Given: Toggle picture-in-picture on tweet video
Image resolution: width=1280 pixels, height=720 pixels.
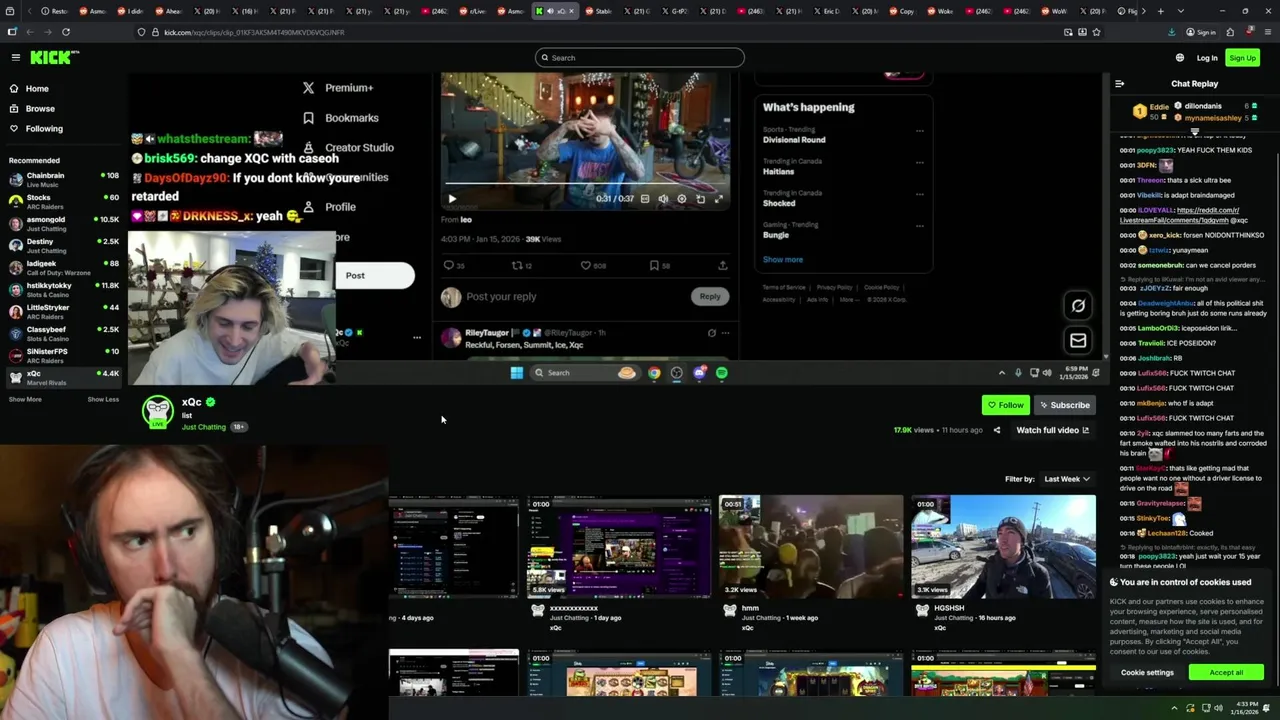Looking at the screenshot, I should [x=700, y=199].
